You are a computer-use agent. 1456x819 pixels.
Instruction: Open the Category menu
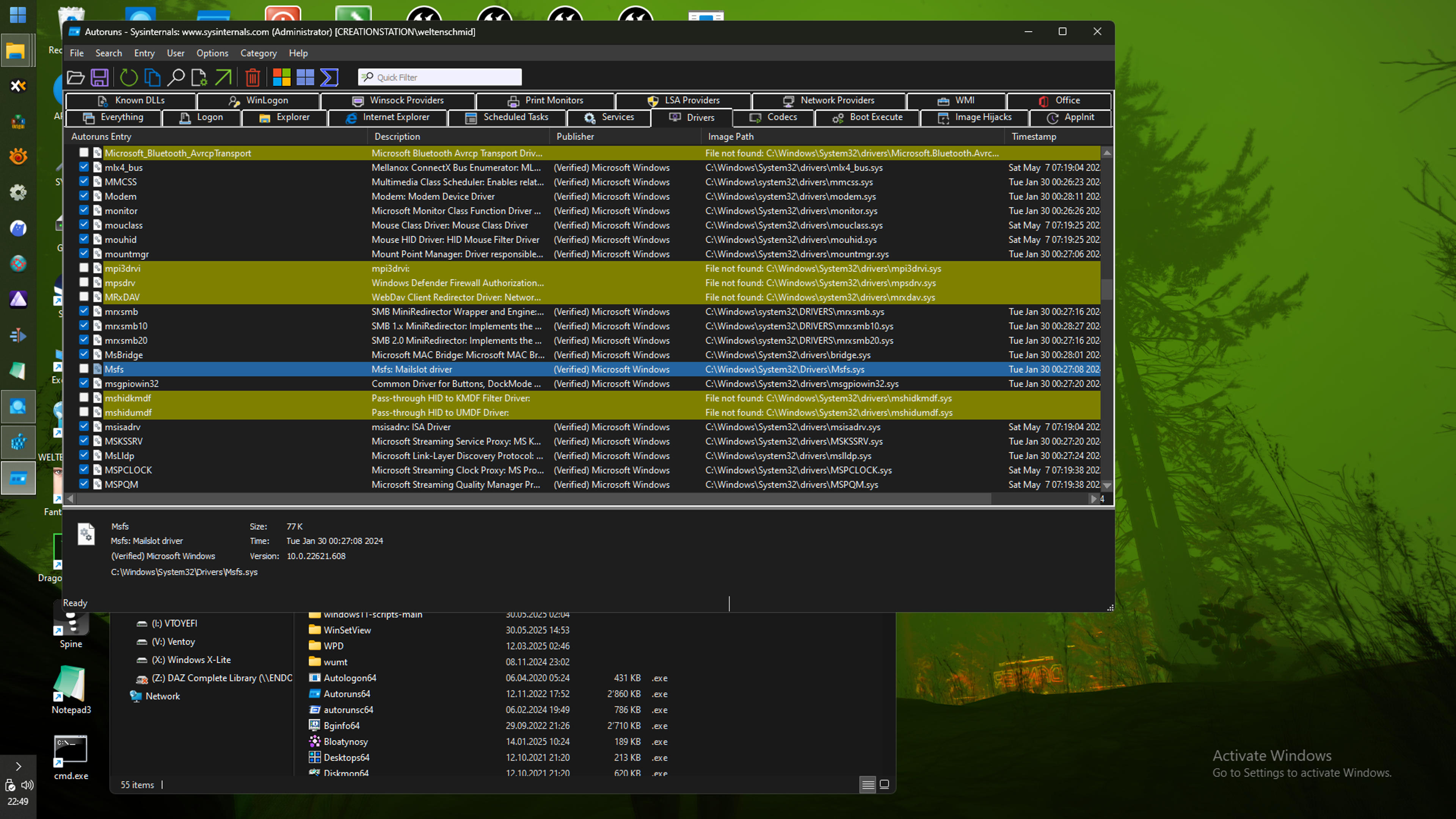click(x=258, y=53)
